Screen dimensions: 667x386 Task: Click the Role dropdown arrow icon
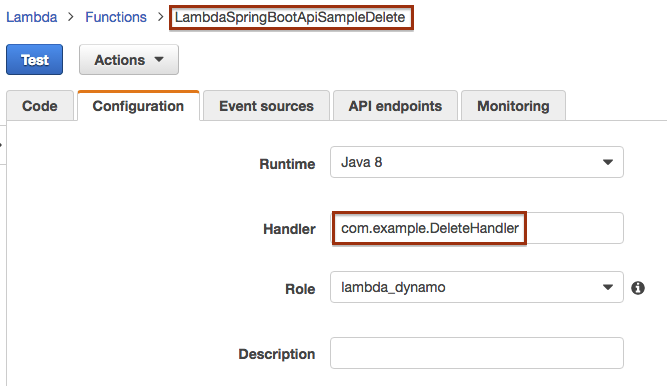pos(608,287)
